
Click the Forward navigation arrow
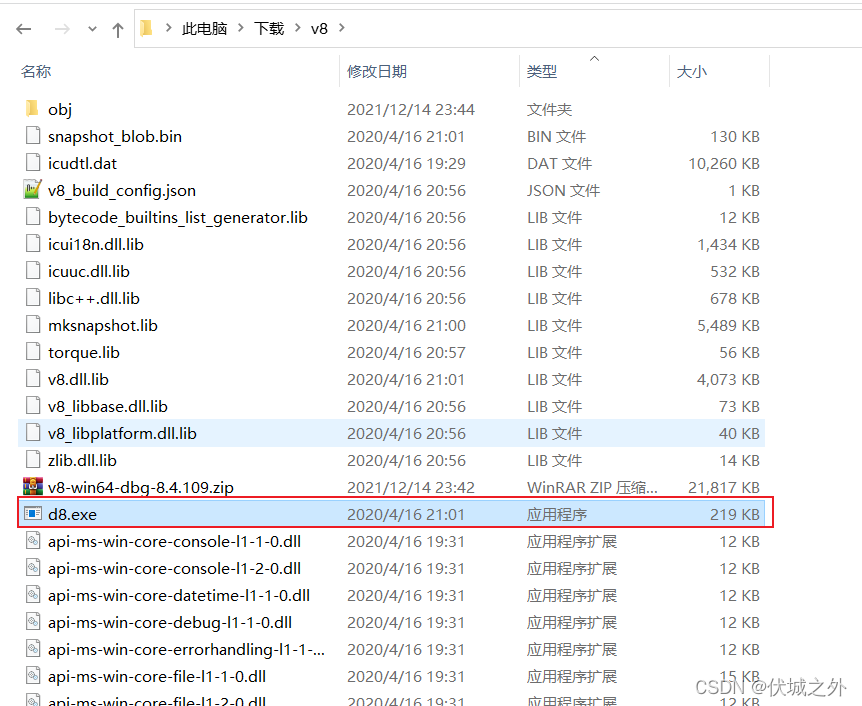point(62,29)
